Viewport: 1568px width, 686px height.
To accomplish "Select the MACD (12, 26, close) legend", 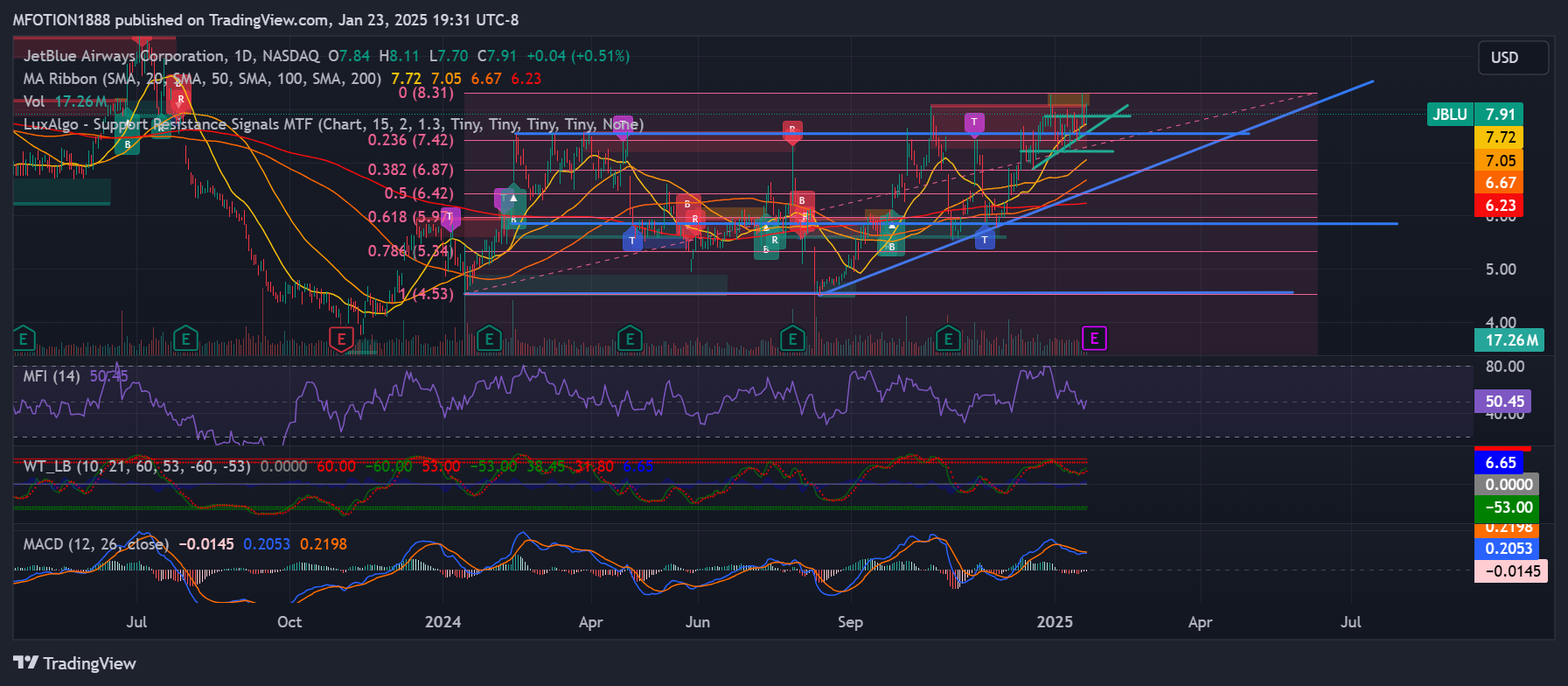I will (95, 544).
